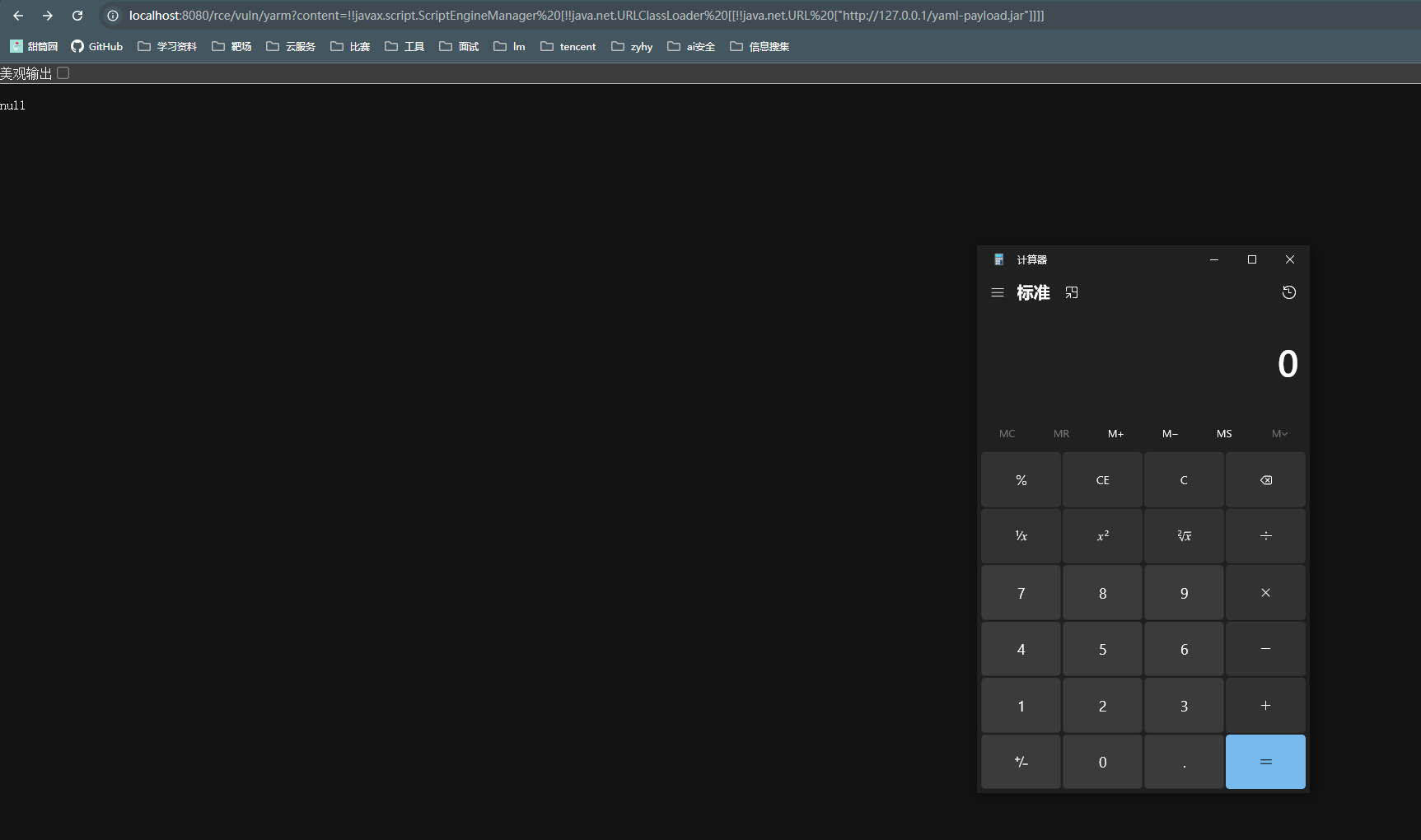The width and height of the screenshot is (1421, 840).
Task: Open the 工具 bookmark folder
Action: pos(404,46)
